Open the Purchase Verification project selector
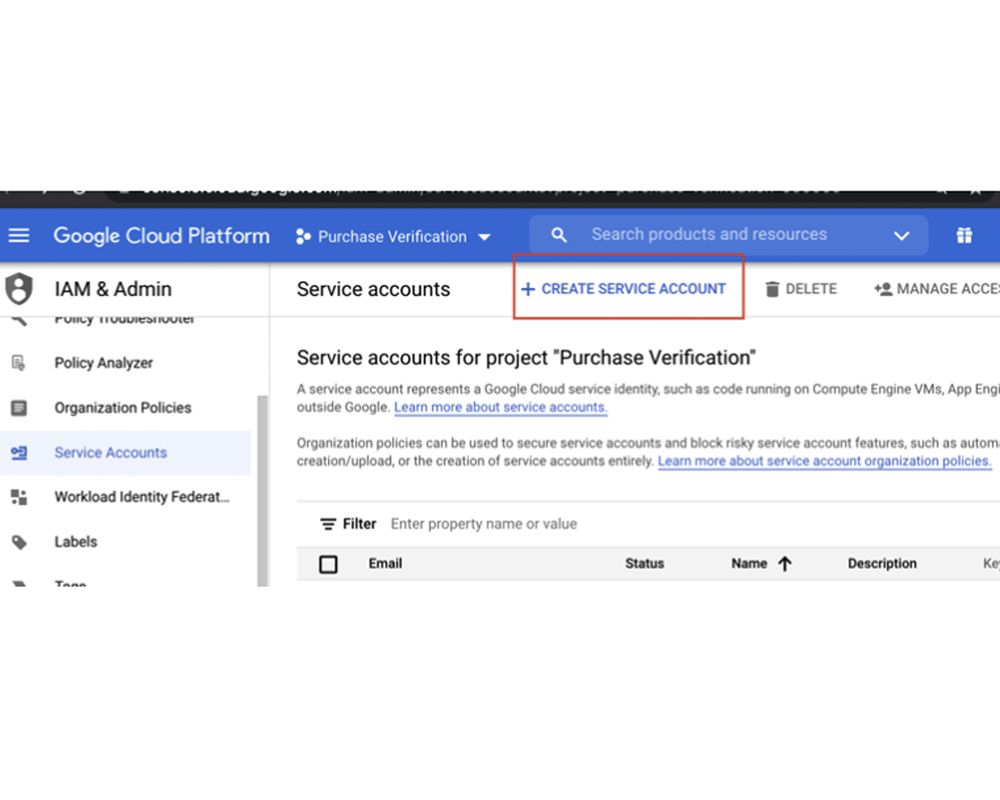The height and width of the screenshot is (800, 1000). click(393, 237)
